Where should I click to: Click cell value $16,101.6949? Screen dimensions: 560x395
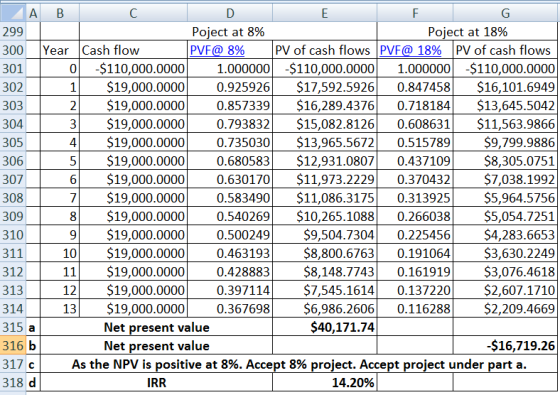tap(505, 87)
